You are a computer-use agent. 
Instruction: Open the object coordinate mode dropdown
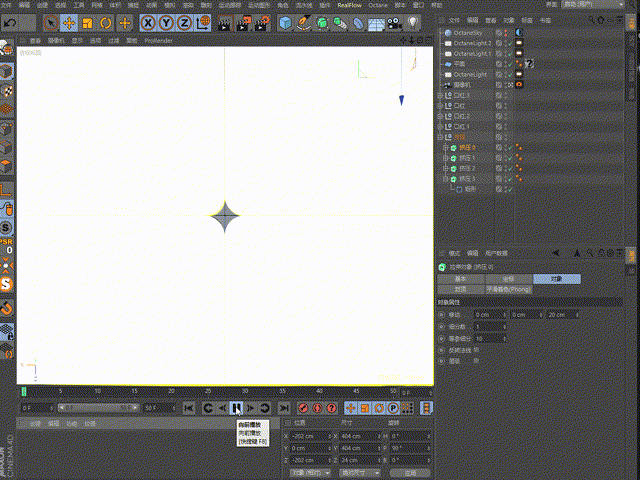pos(311,473)
